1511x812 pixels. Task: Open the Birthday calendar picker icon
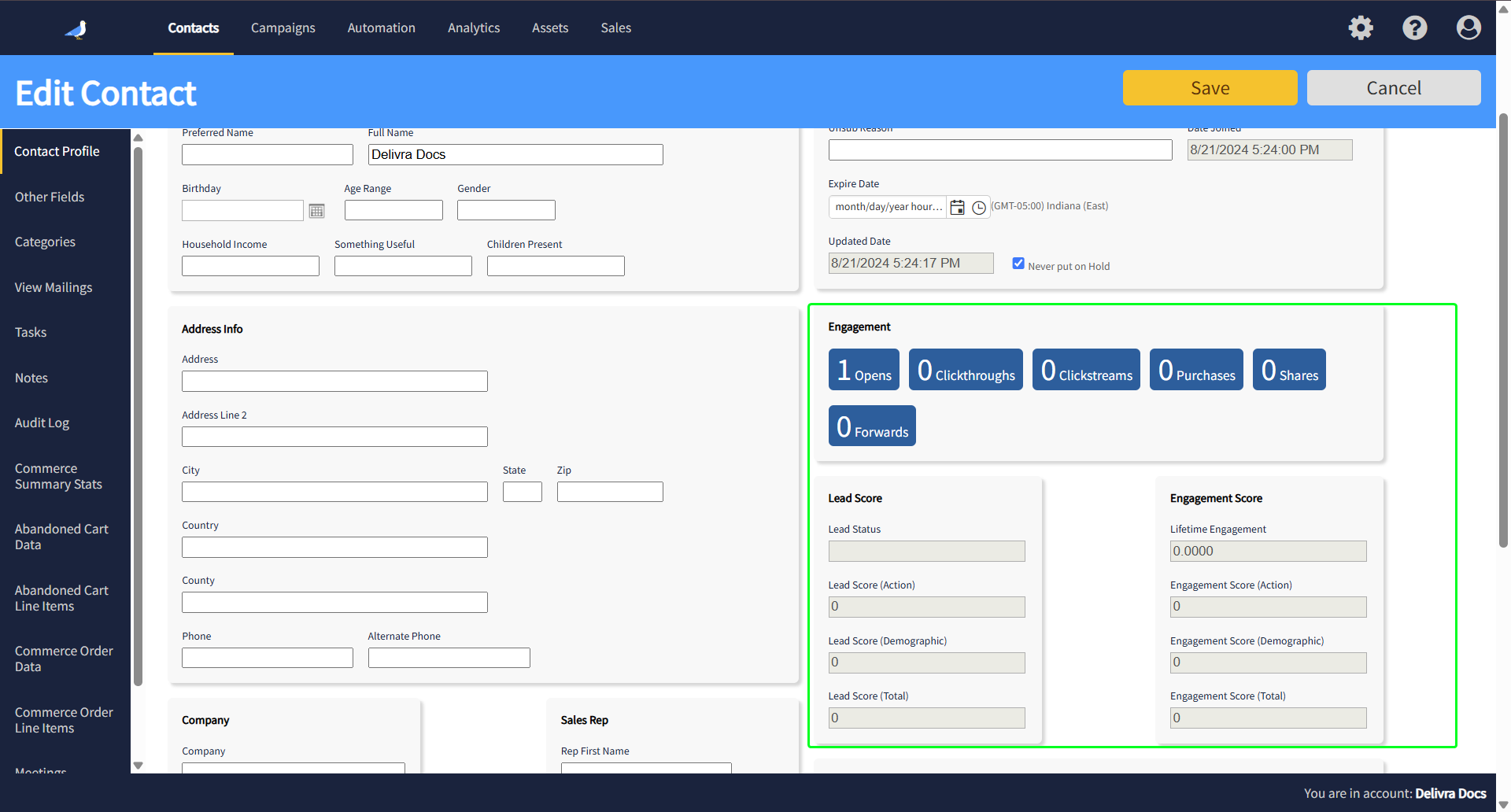316,211
